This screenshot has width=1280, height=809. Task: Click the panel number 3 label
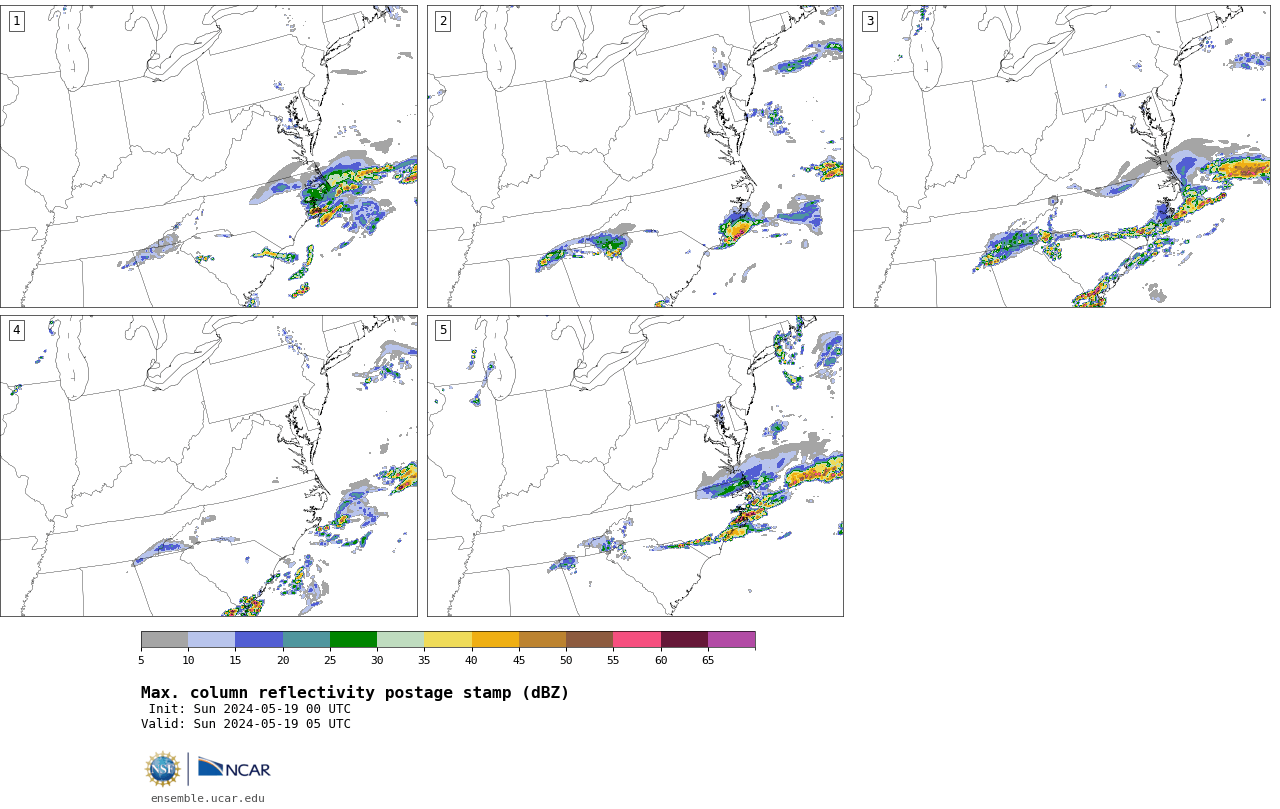[870, 21]
